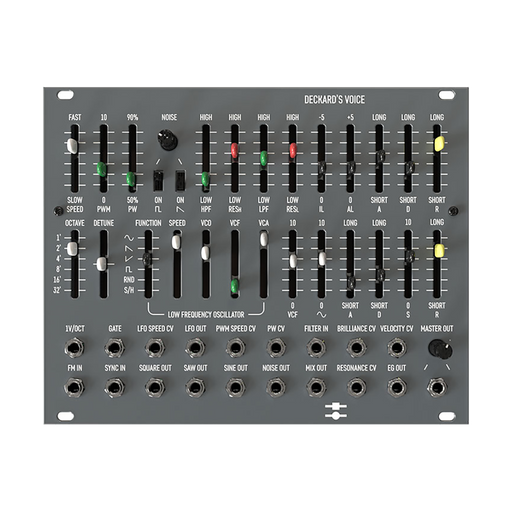Toggle the sawtooth wave ON switch
The height and width of the screenshot is (512, 512).
[180, 180]
